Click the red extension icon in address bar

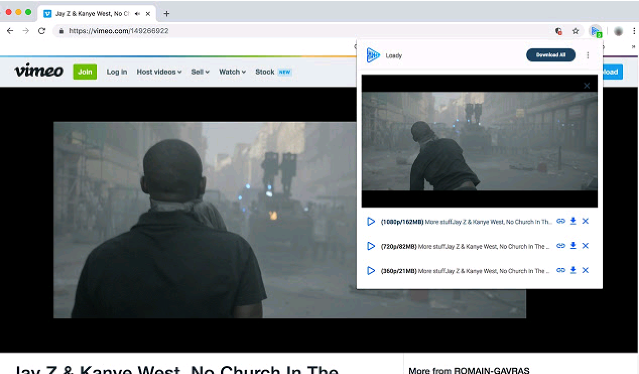(x=558, y=31)
